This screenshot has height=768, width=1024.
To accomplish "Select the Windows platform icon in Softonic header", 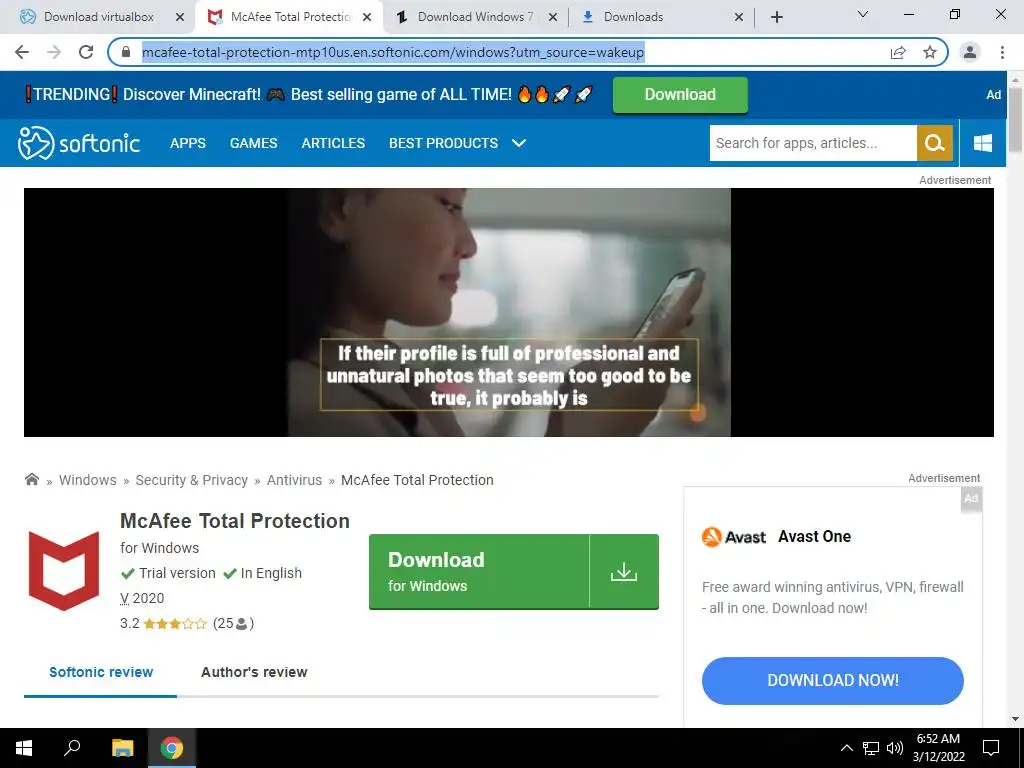I will pos(983,143).
